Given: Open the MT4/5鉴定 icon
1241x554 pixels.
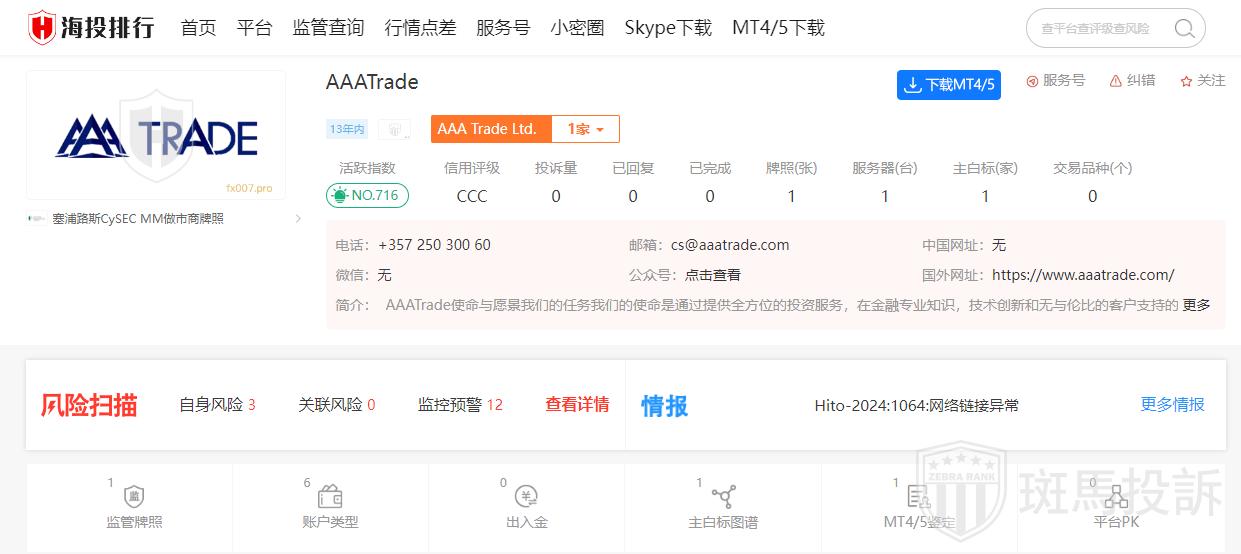Looking at the screenshot, I should (x=918, y=497).
